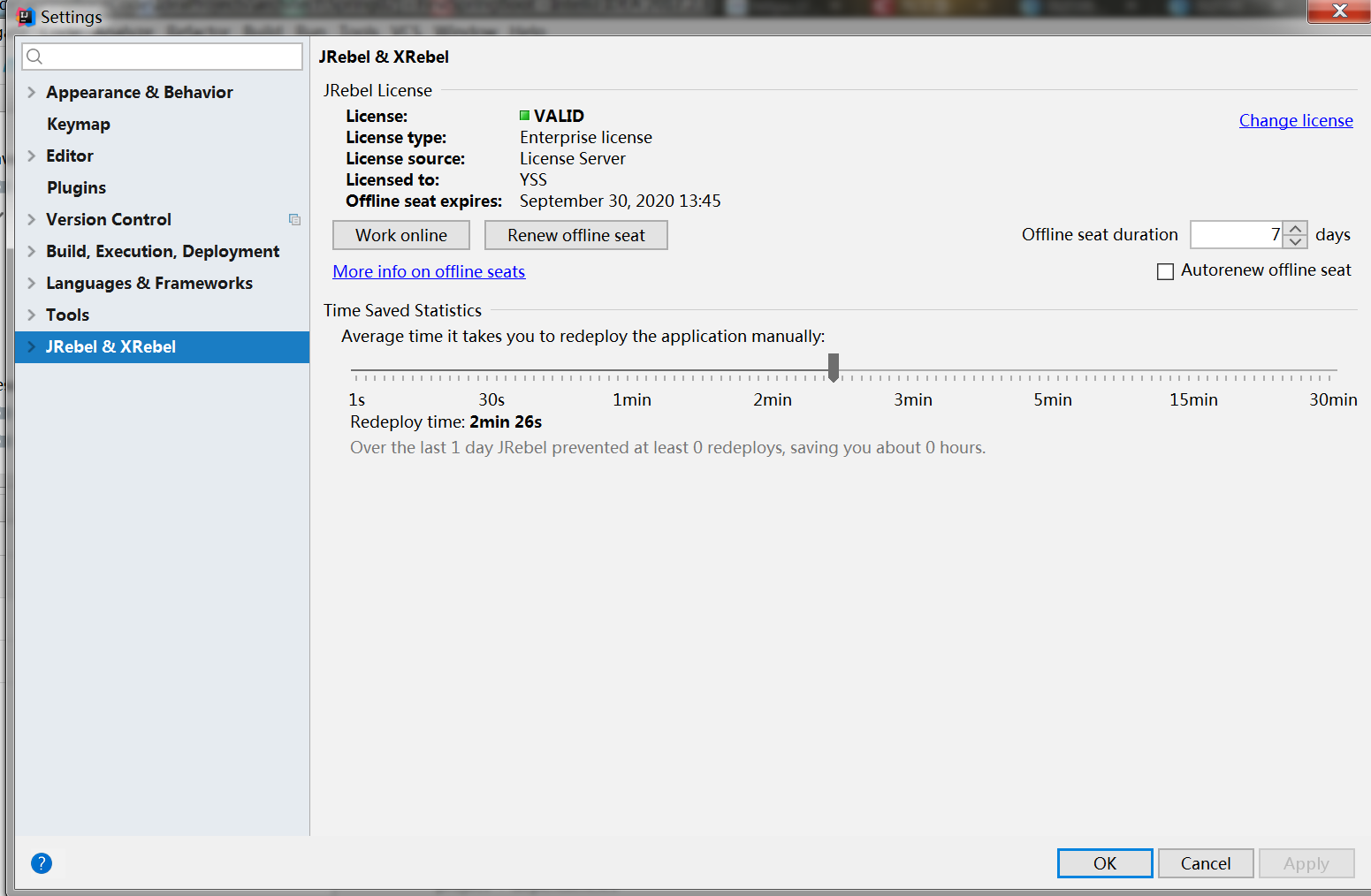Open the Change license link
Viewport: 1371px width, 896px height.
click(x=1296, y=120)
